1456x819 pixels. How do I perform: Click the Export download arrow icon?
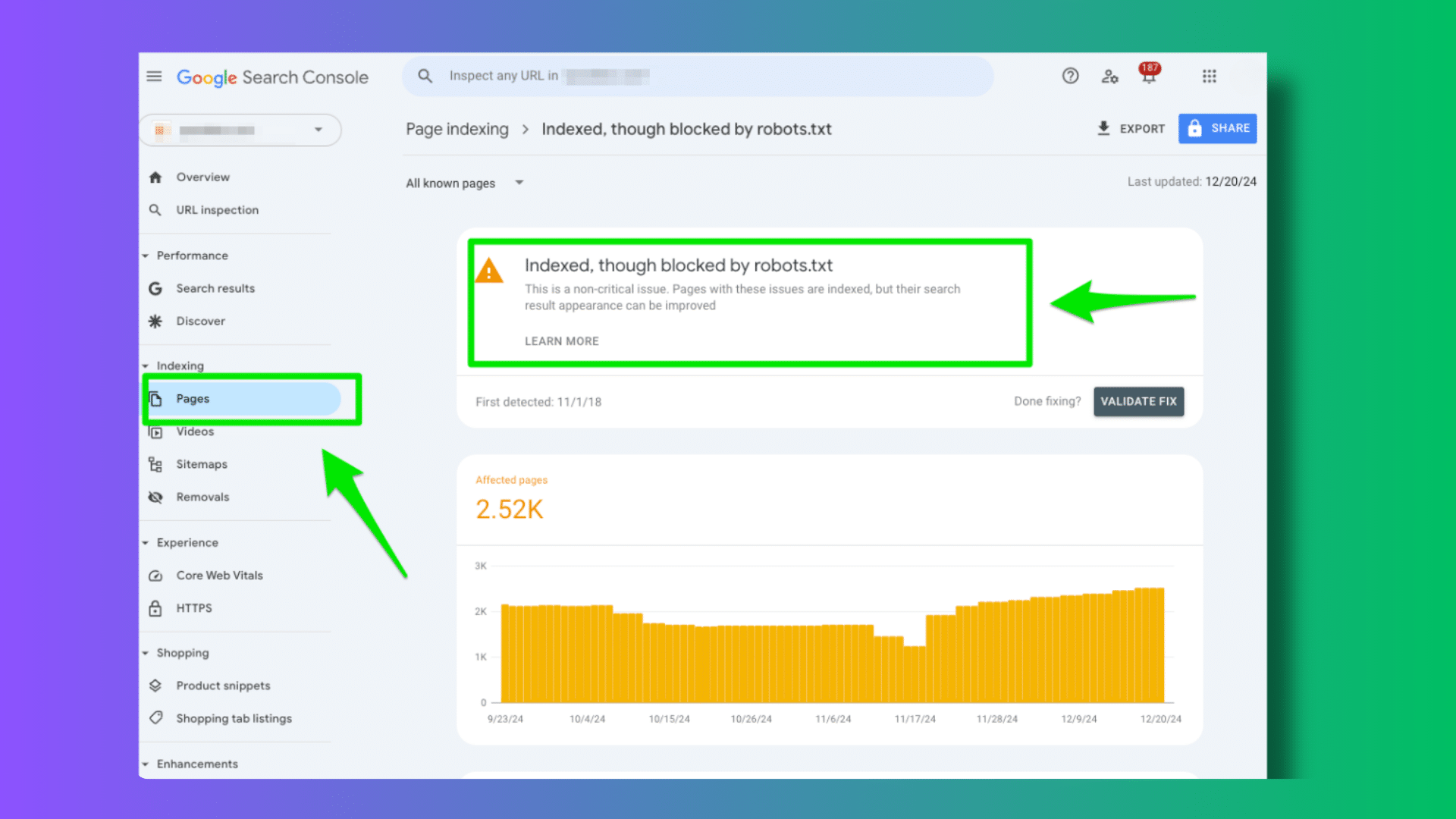coord(1104,128)
